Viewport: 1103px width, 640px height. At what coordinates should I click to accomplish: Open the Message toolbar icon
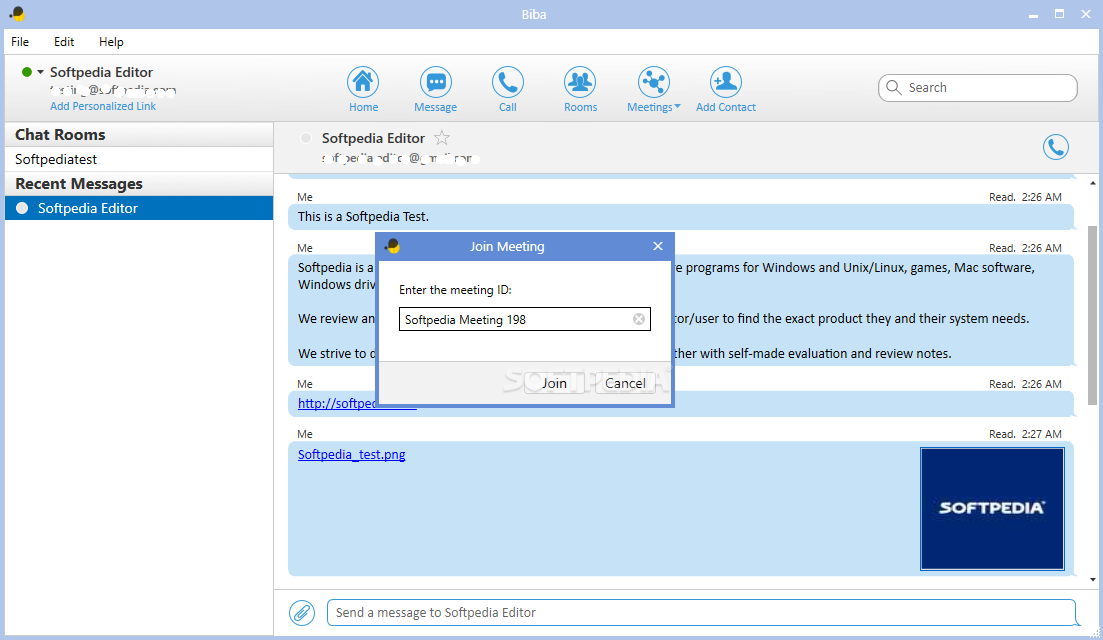(435, 83)
